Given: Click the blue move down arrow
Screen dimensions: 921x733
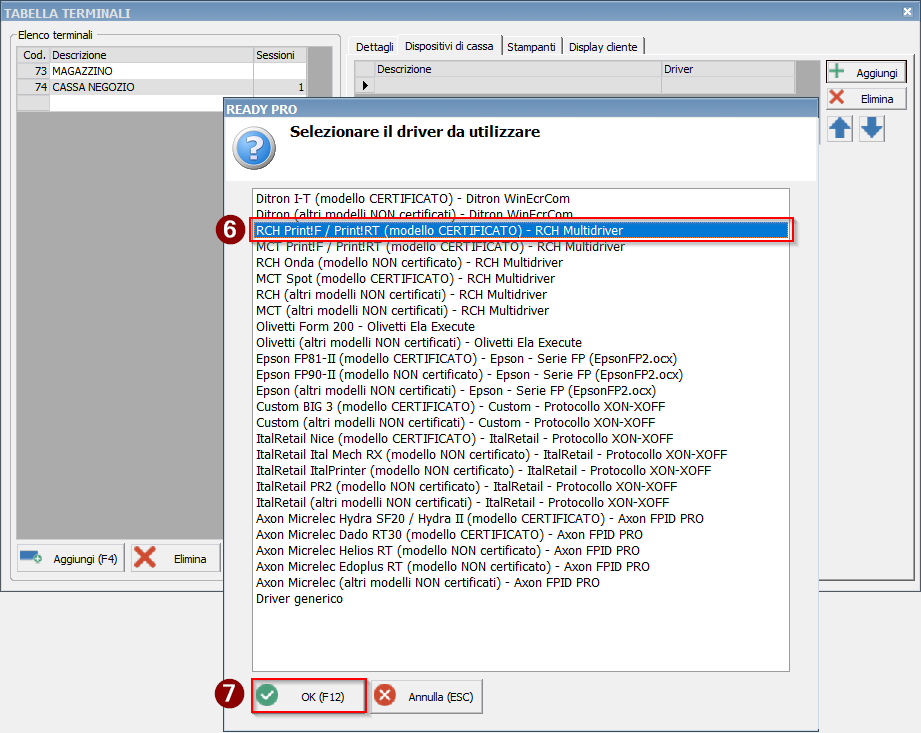Looking at the screenshot, I should point(872,129).
